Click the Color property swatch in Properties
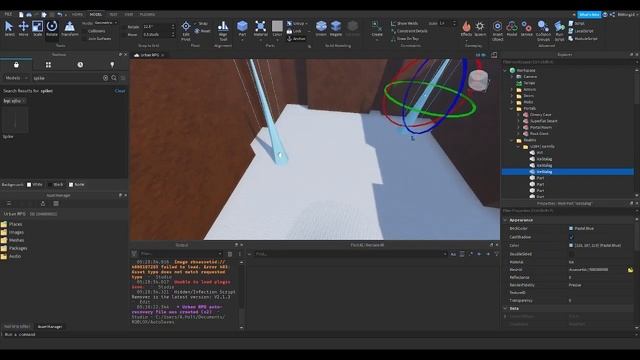Screen dimensions: 640x360 point(571,246)
